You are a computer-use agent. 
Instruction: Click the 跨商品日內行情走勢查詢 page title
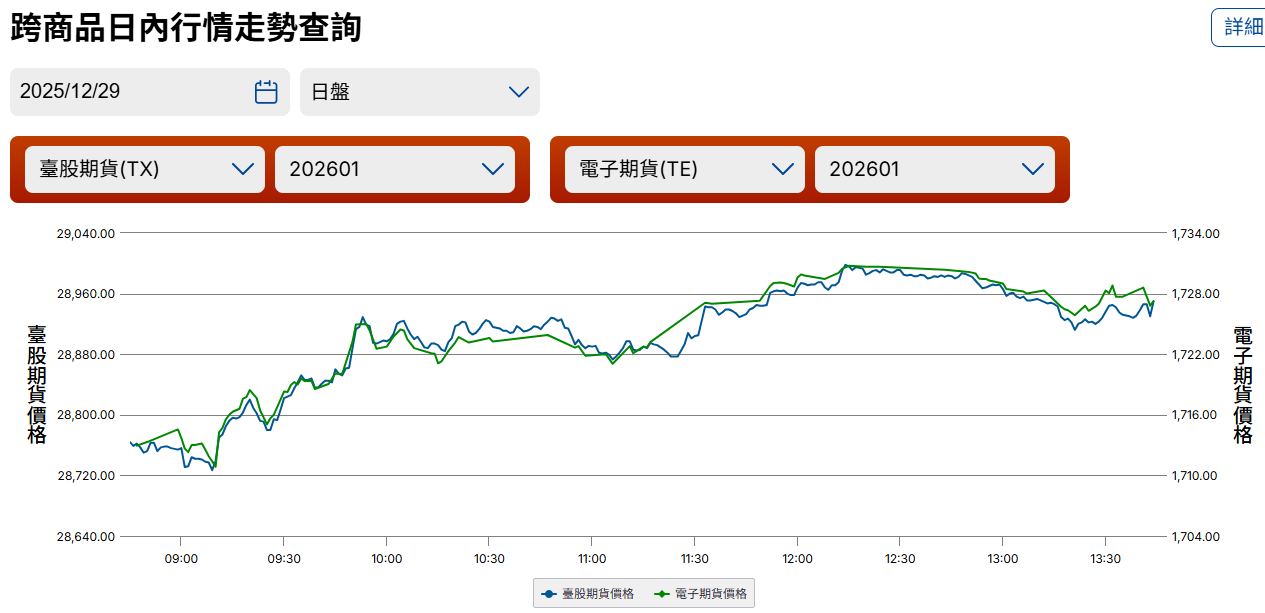pyautogui.click(x=186, y=28)
